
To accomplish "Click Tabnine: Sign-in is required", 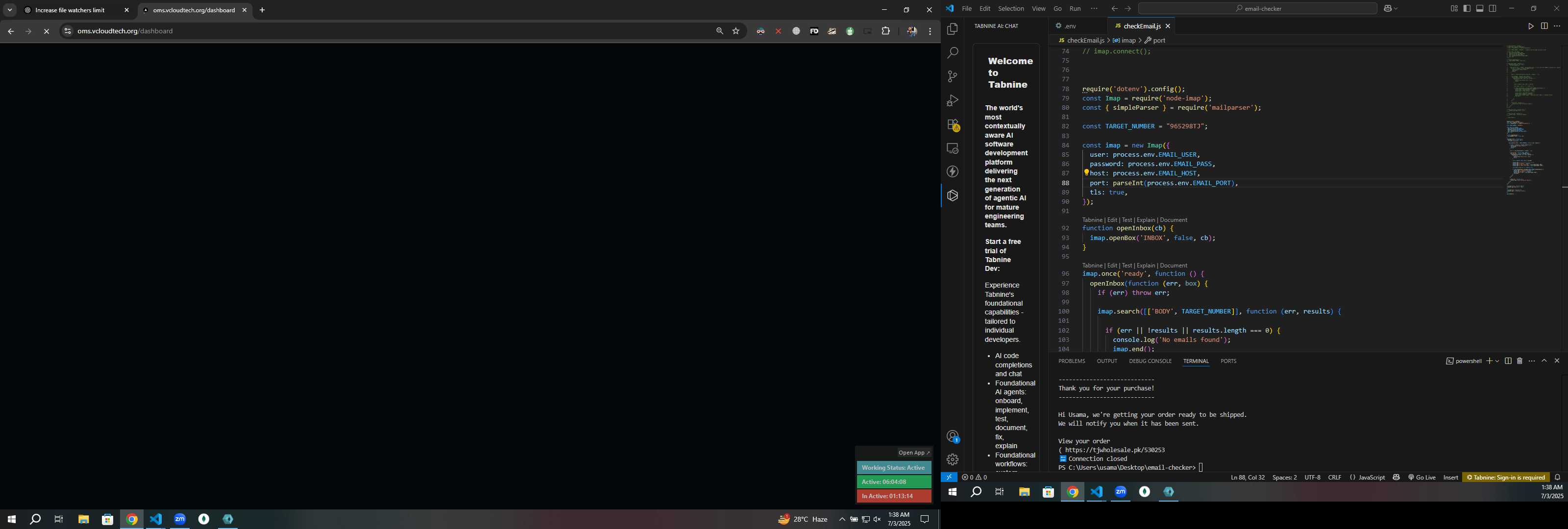I will pos(1505,477).
